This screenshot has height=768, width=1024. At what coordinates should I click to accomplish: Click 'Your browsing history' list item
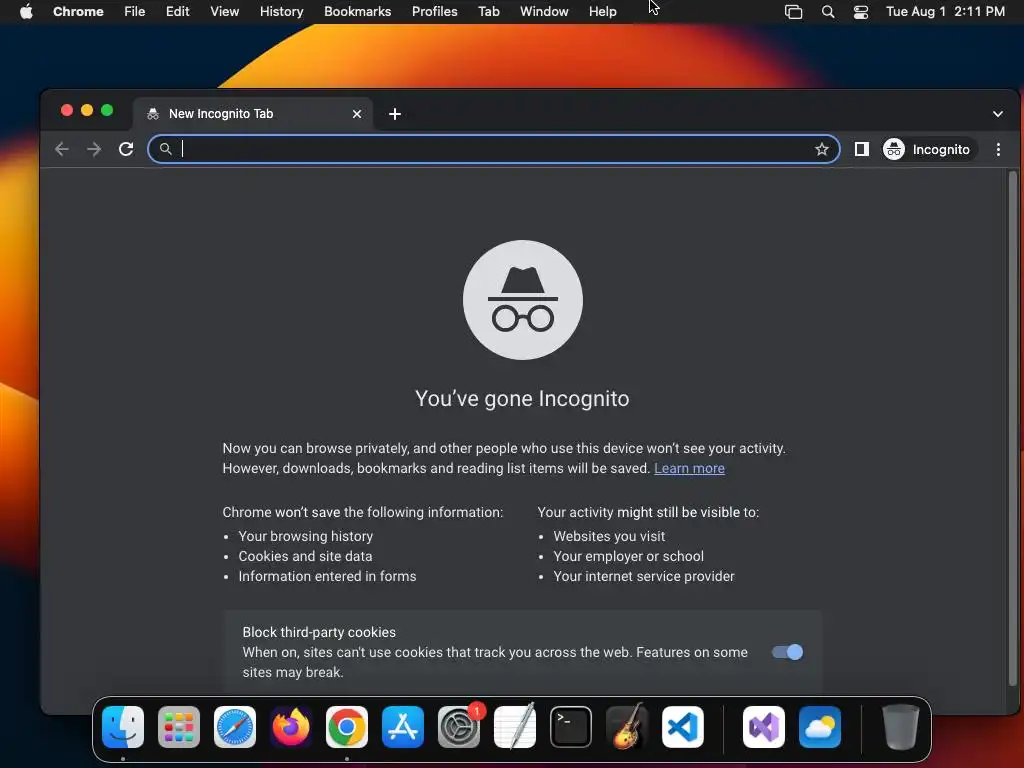(x=306, y=536)
